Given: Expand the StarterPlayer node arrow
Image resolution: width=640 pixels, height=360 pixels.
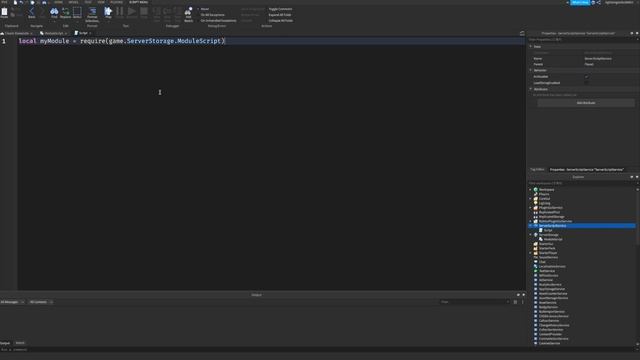Looking at the screenshot, I should pos(531,253).
